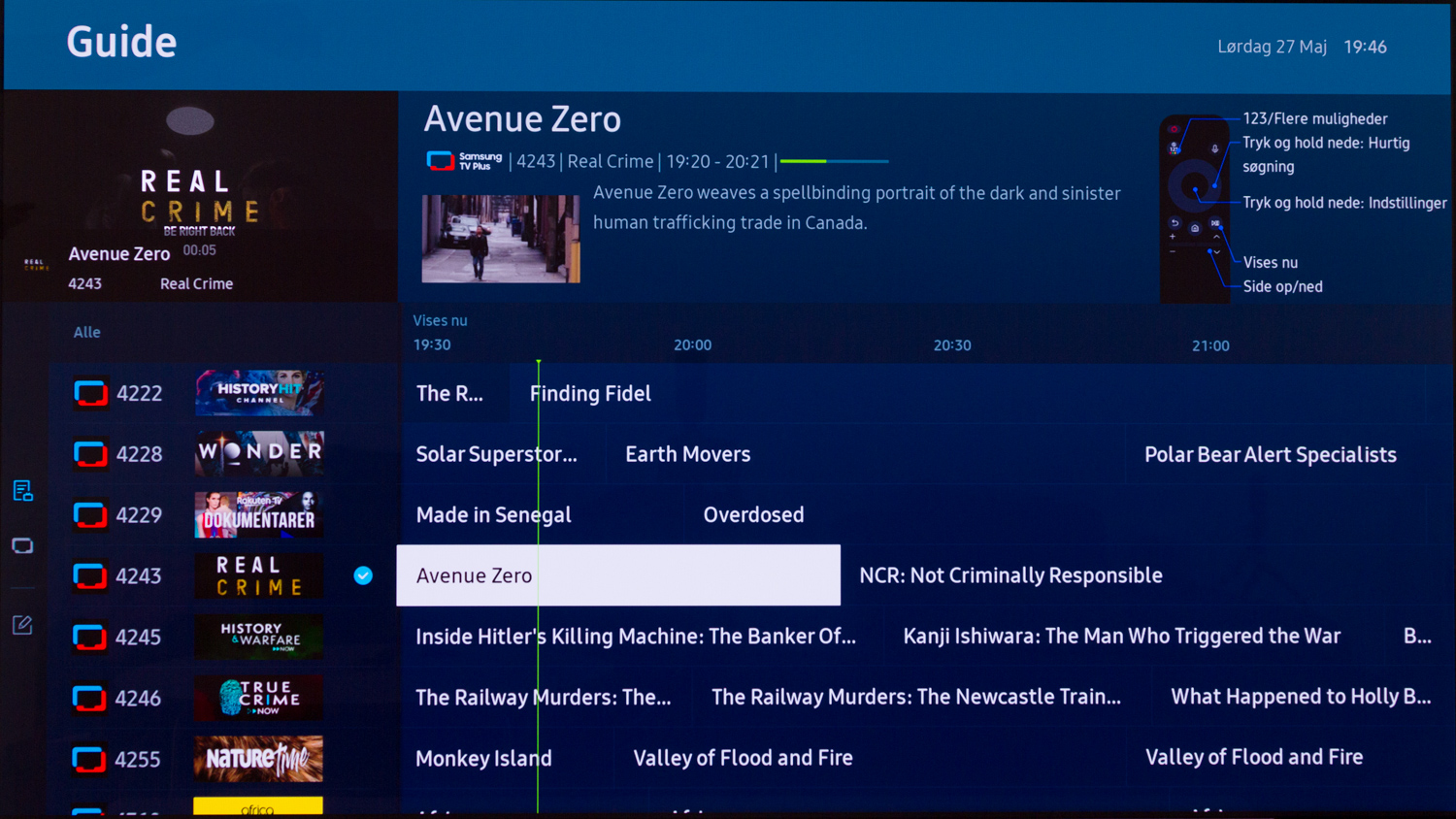
Task: Open the Alle channel filter
Action: 87,332
